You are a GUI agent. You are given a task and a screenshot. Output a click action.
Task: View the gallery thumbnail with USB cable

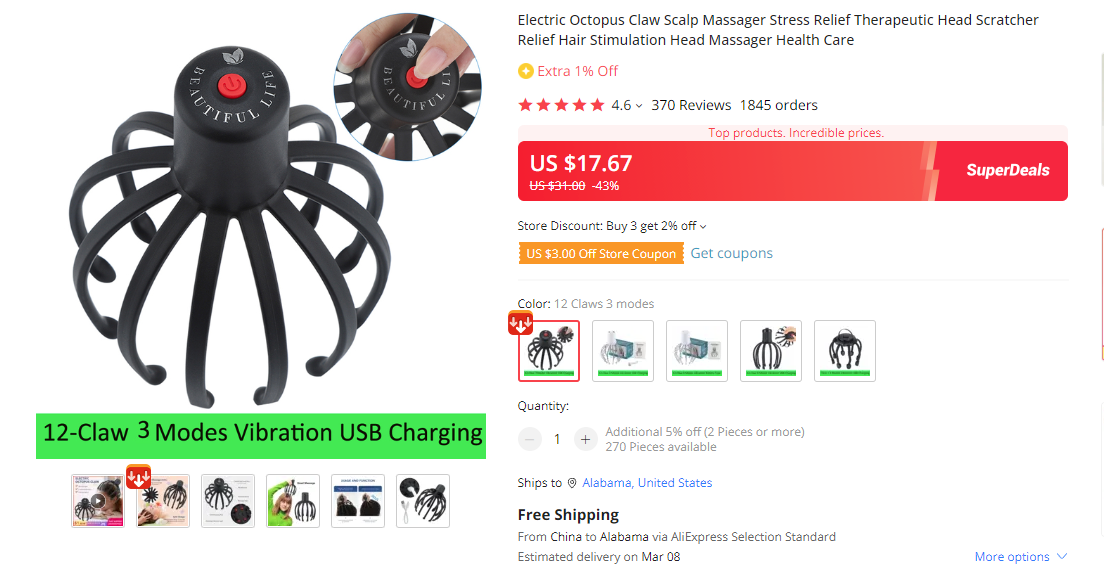tap(423, 501)
